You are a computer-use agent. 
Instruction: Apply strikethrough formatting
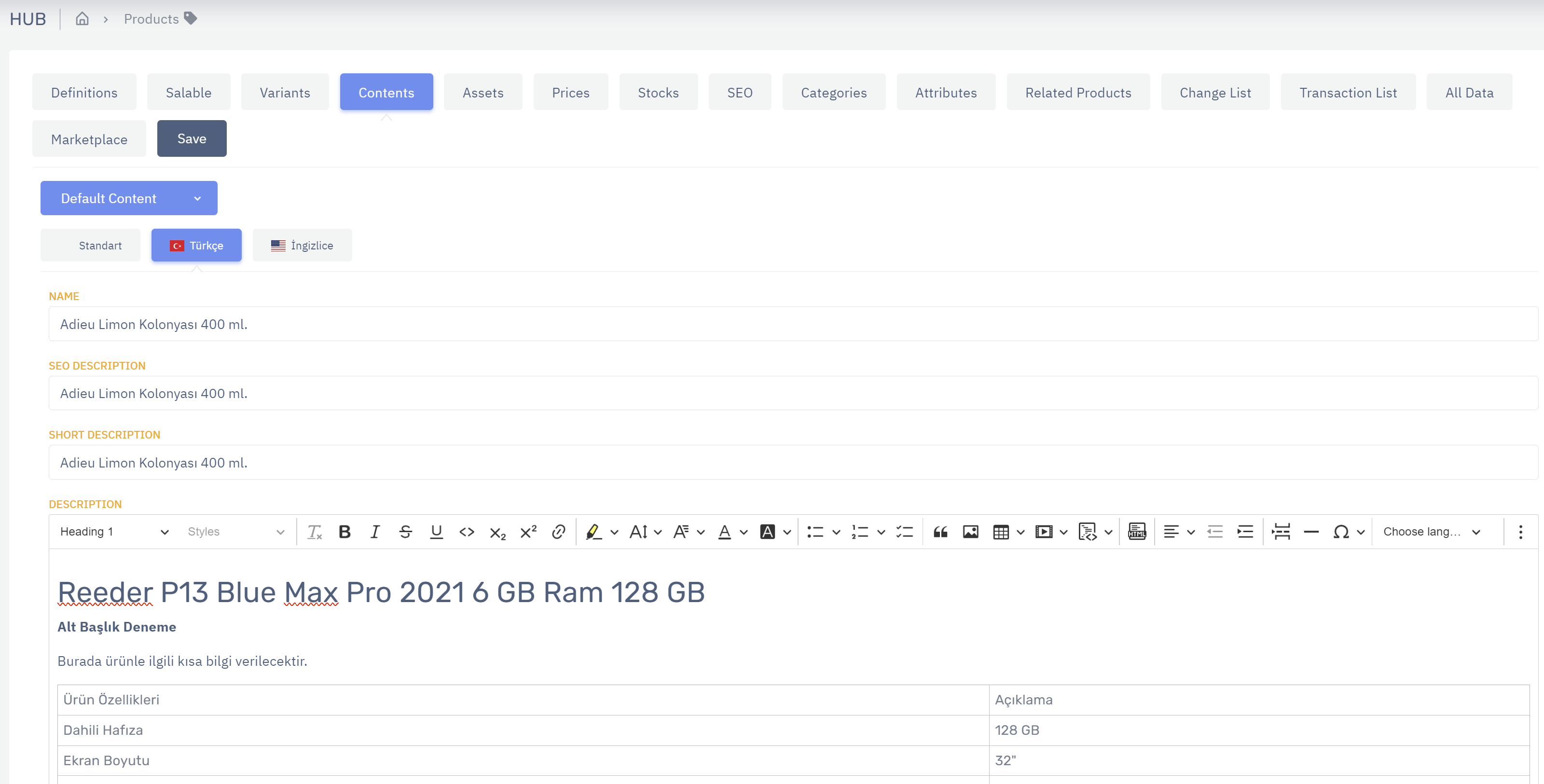(406, 532)
